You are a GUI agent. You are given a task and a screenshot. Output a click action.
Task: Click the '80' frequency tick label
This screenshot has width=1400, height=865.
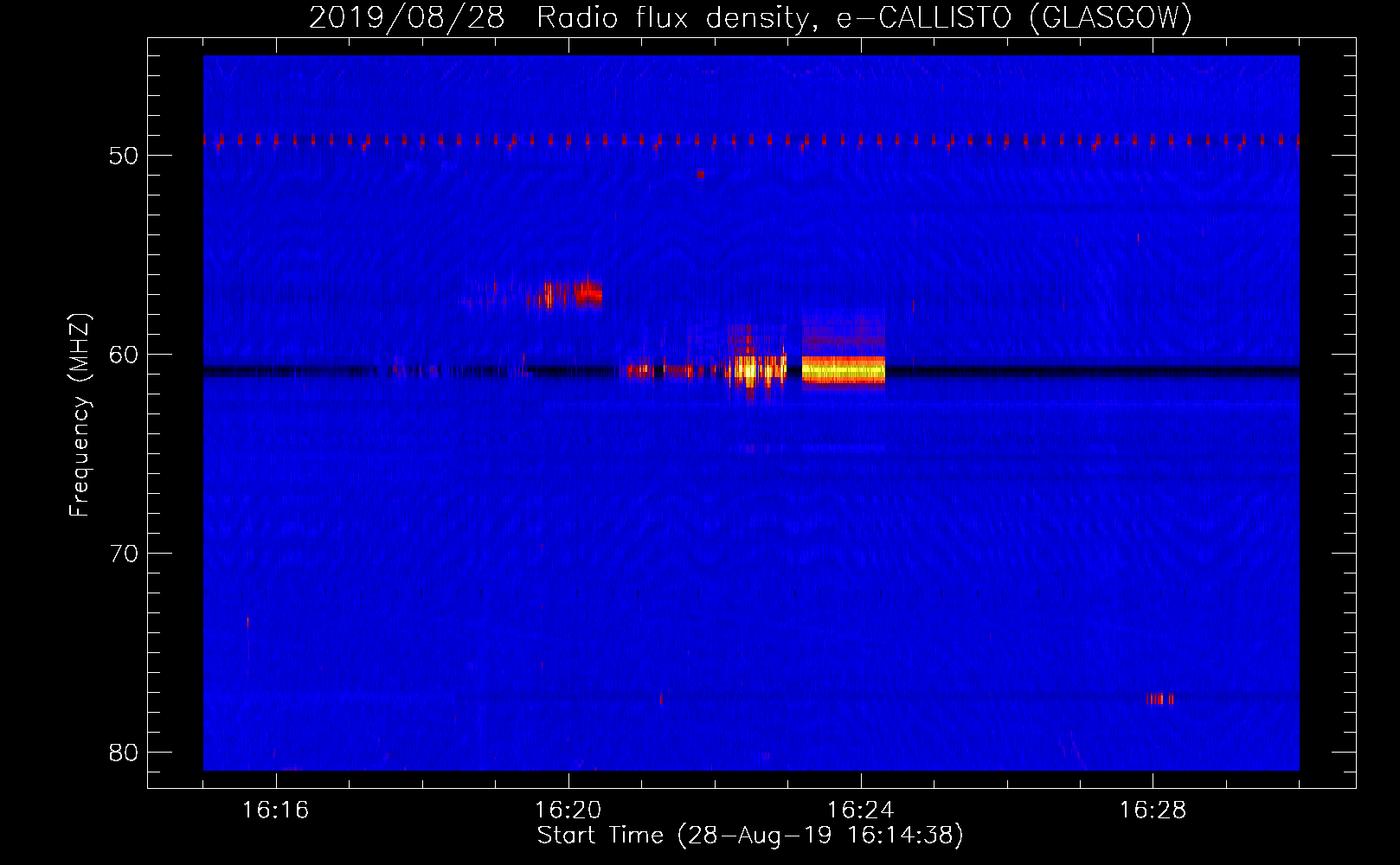124,753
